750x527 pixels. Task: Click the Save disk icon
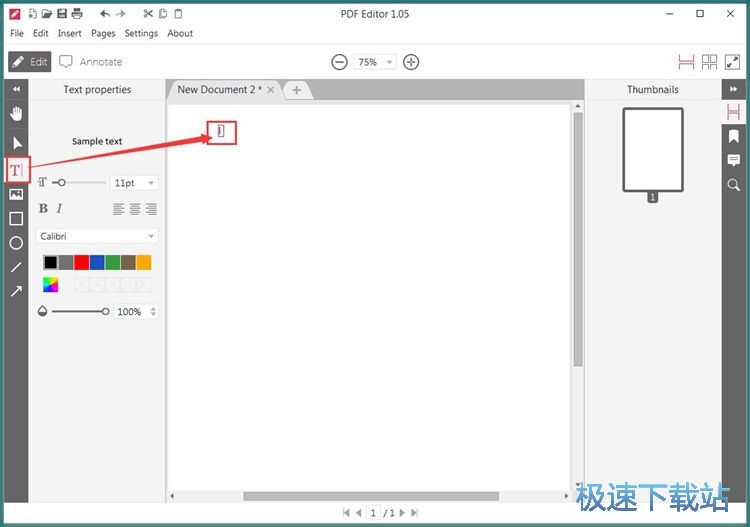62,13
